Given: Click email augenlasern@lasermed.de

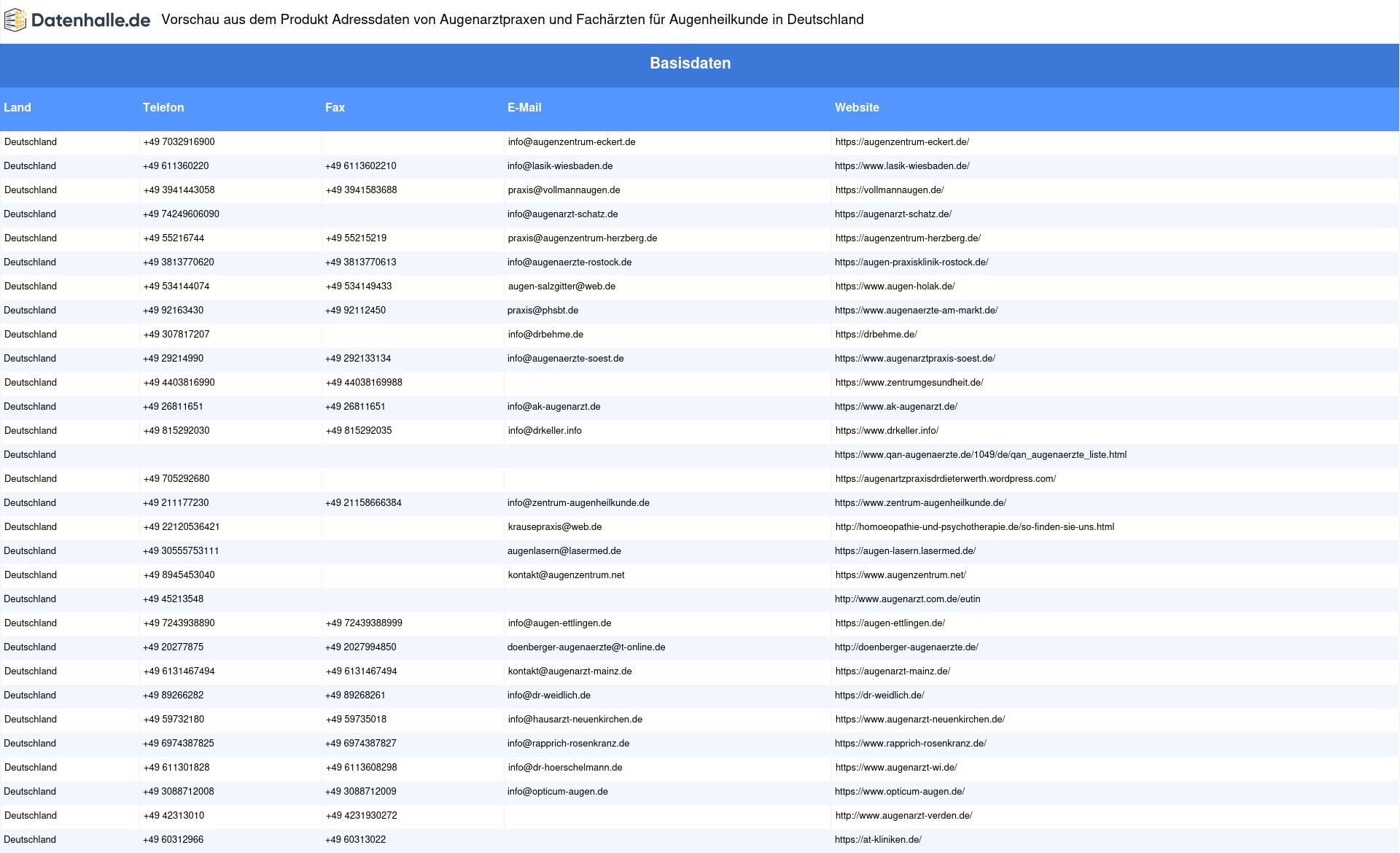Looking at the screenshot, I should 564,551.
